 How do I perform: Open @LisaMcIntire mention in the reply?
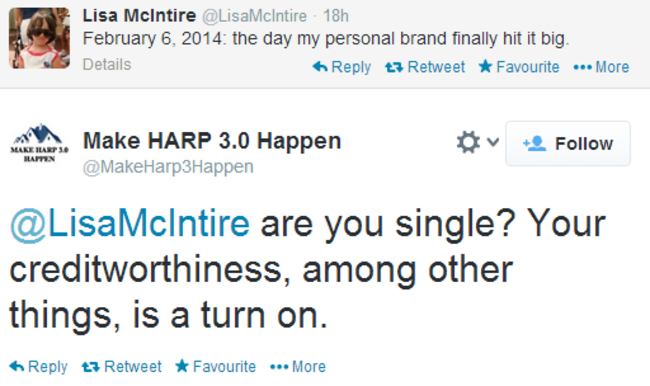click(130, 224)
